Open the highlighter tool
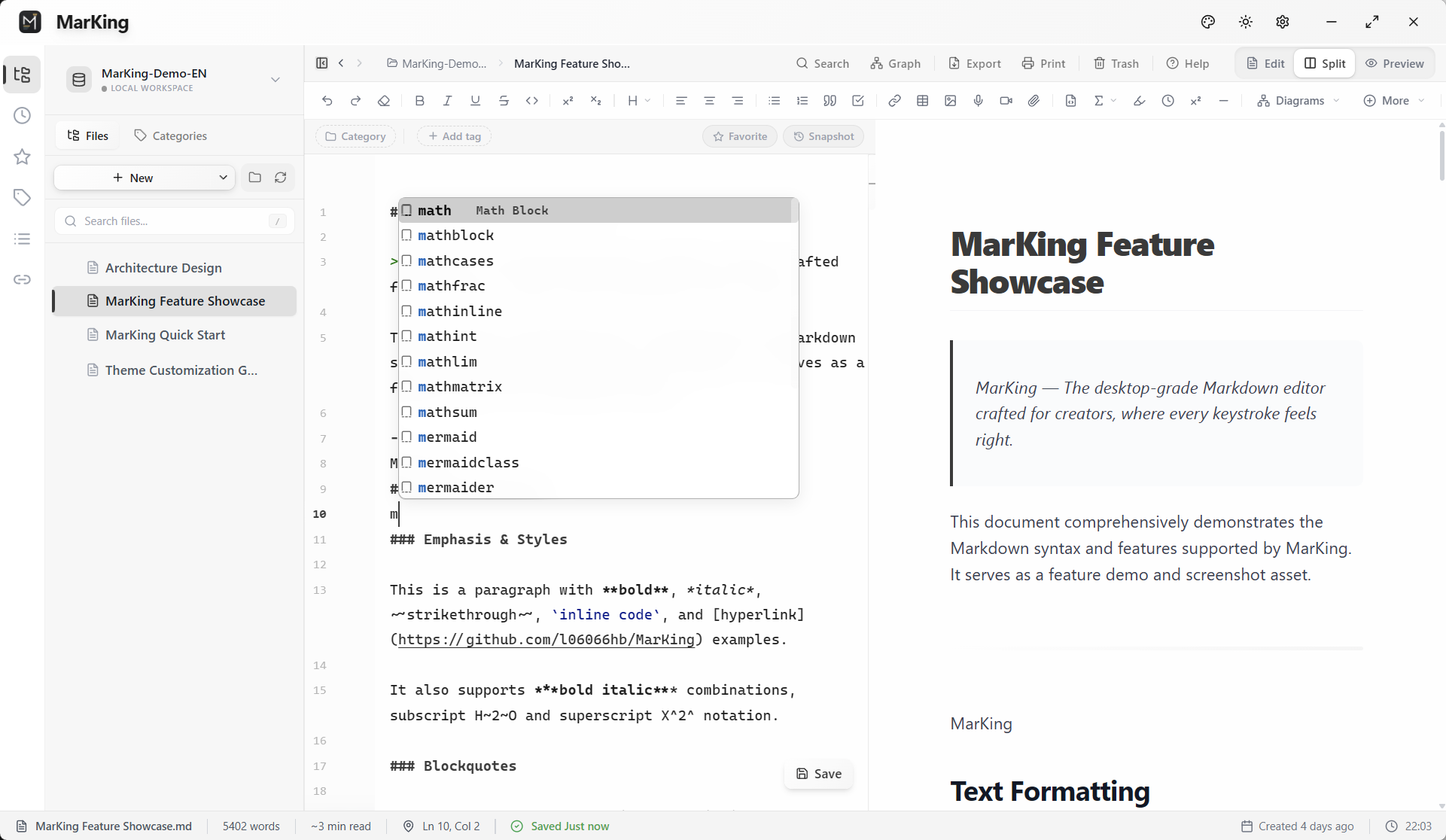The image size is (1446, 840). pyautogui.click(x=1140, y=101)
